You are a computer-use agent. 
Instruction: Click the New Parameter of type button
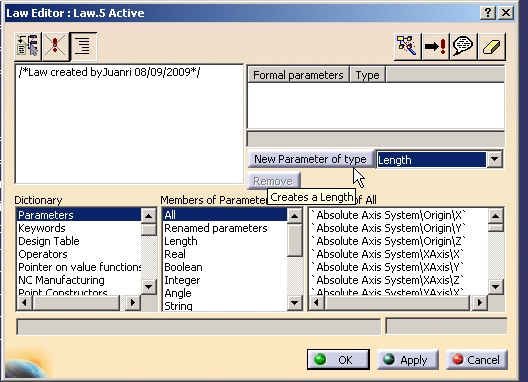(x=310, y=159)
